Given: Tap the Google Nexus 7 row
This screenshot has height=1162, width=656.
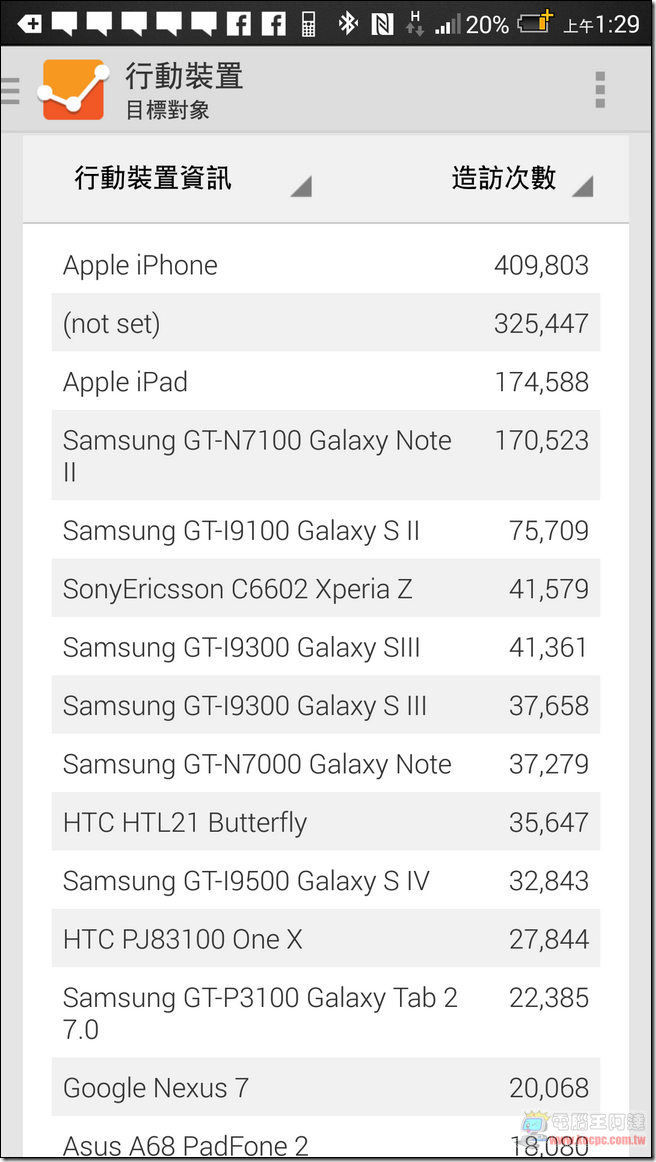Looking at the screenshot, I should tap(326, 1087).
